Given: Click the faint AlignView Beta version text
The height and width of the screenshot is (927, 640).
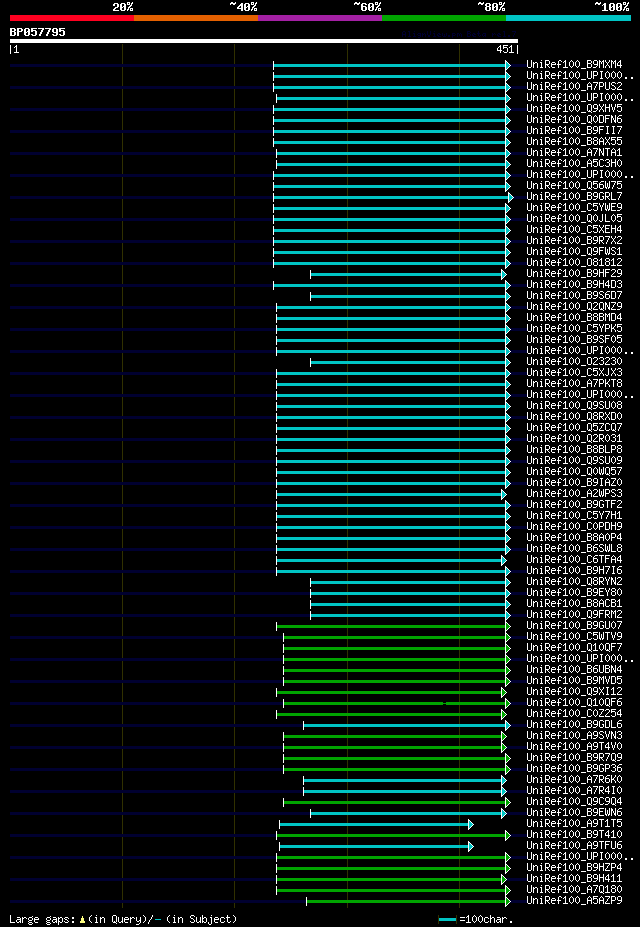Looking at the screenshot, I should coord(459,34).
